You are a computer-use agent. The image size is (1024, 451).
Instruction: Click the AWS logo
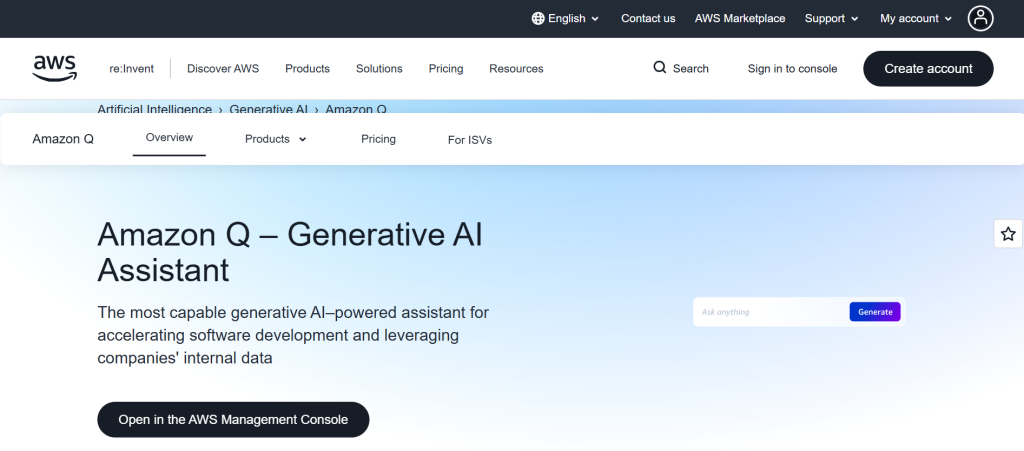pos(55,69)
